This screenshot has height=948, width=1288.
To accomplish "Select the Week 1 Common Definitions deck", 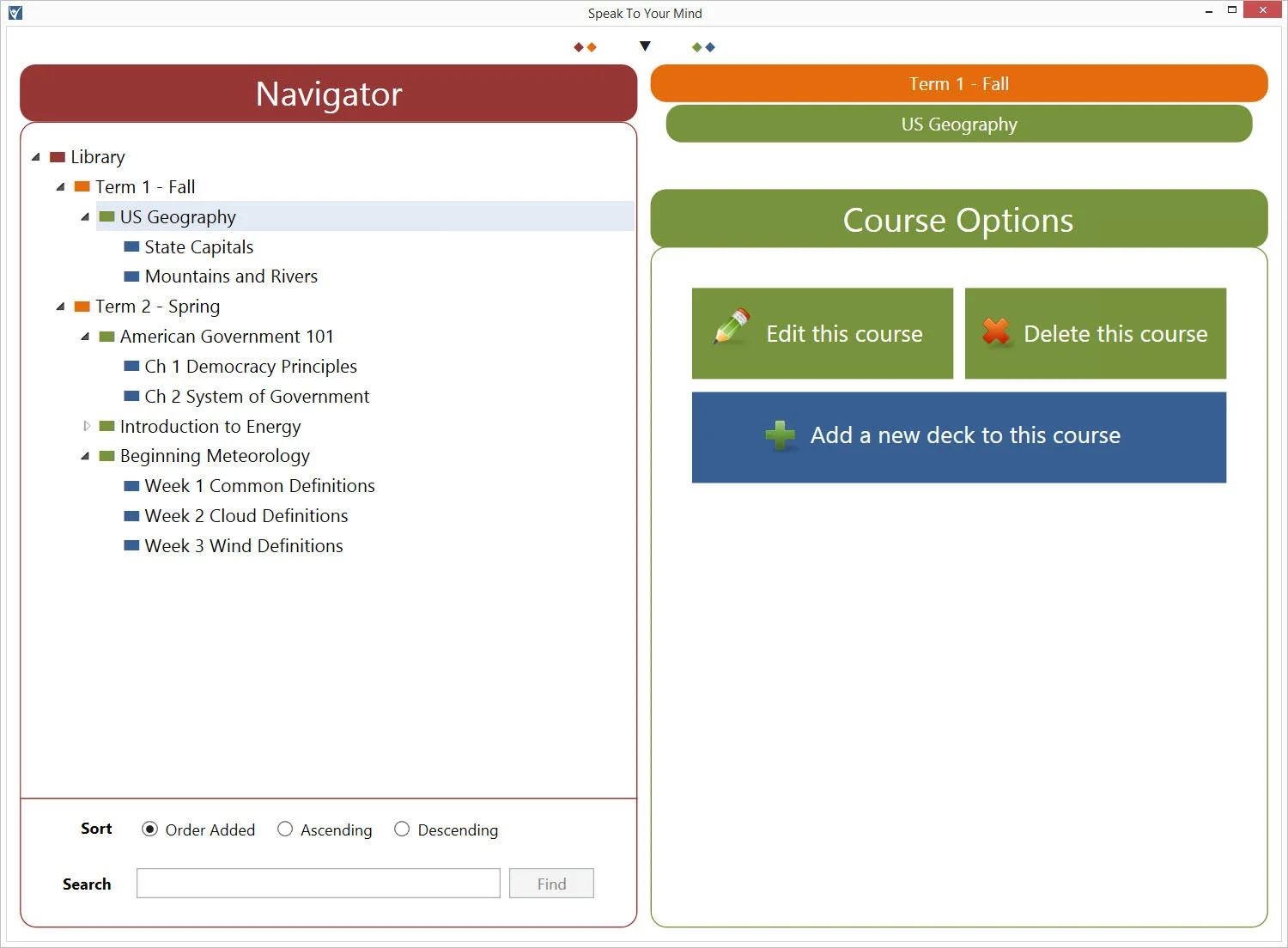I will coord(260,486).
